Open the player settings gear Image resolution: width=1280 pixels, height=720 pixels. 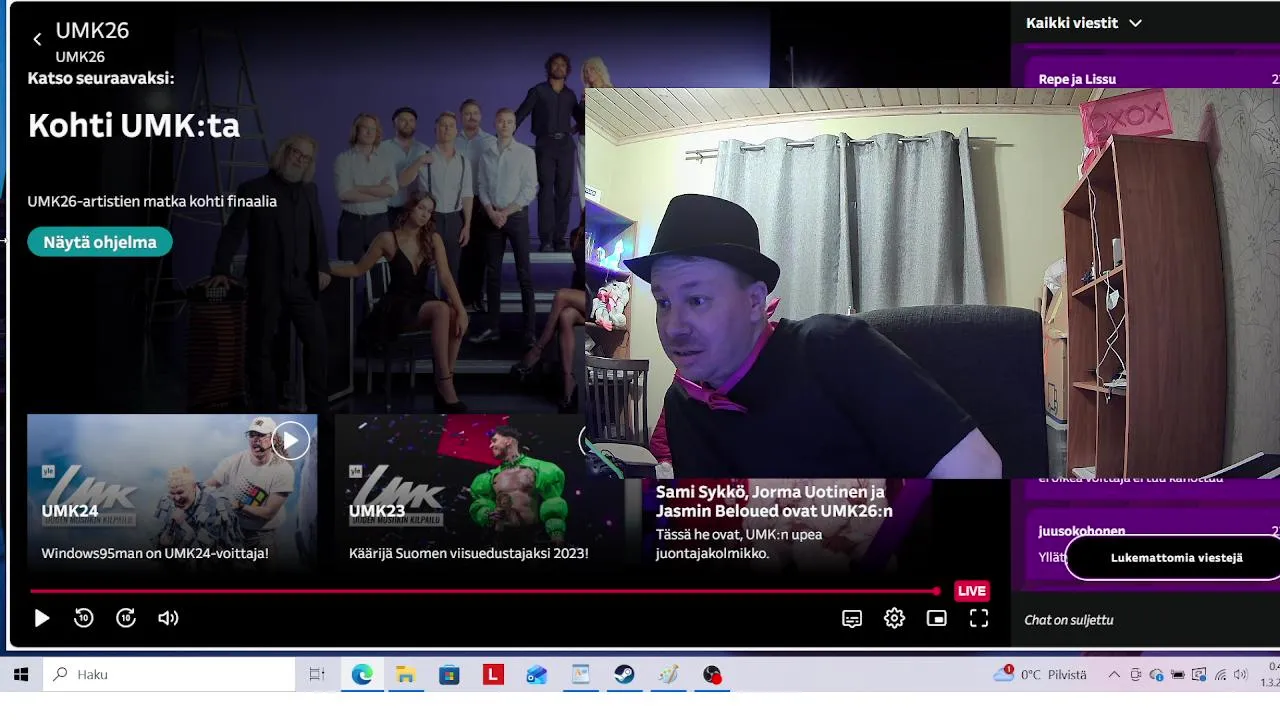coord(894,619)
